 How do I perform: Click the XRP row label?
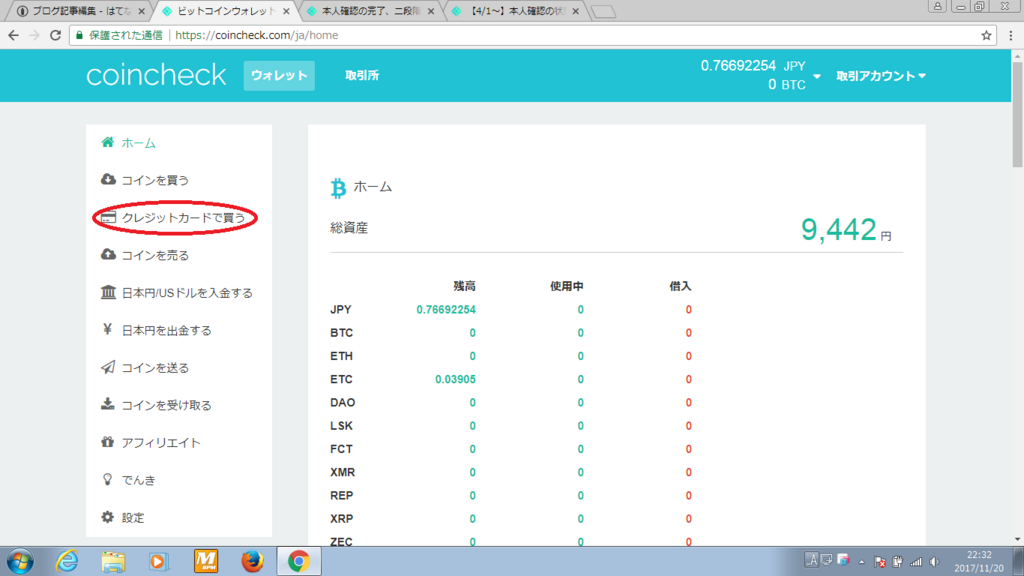[x=342, y=519]
